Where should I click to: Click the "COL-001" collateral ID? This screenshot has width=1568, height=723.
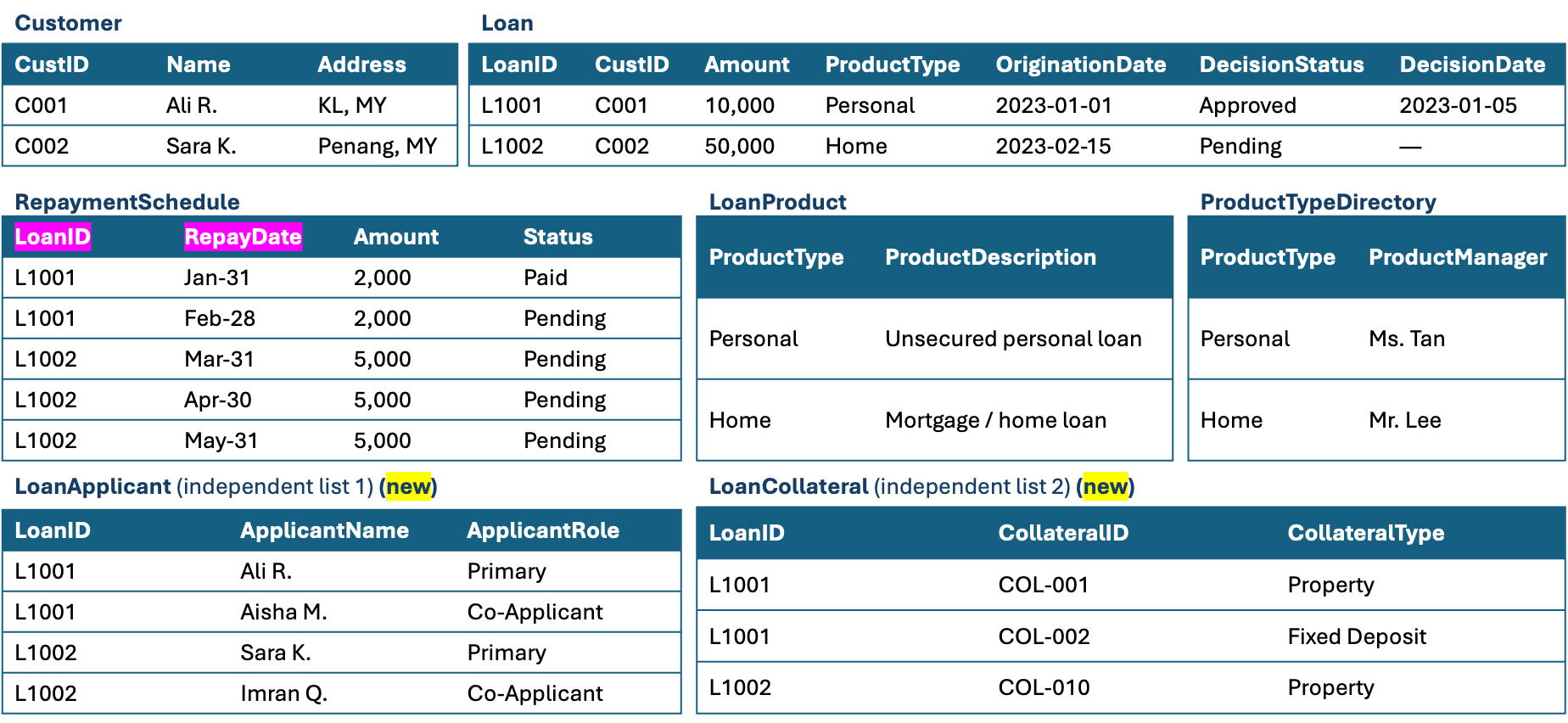click(1043, 585)
